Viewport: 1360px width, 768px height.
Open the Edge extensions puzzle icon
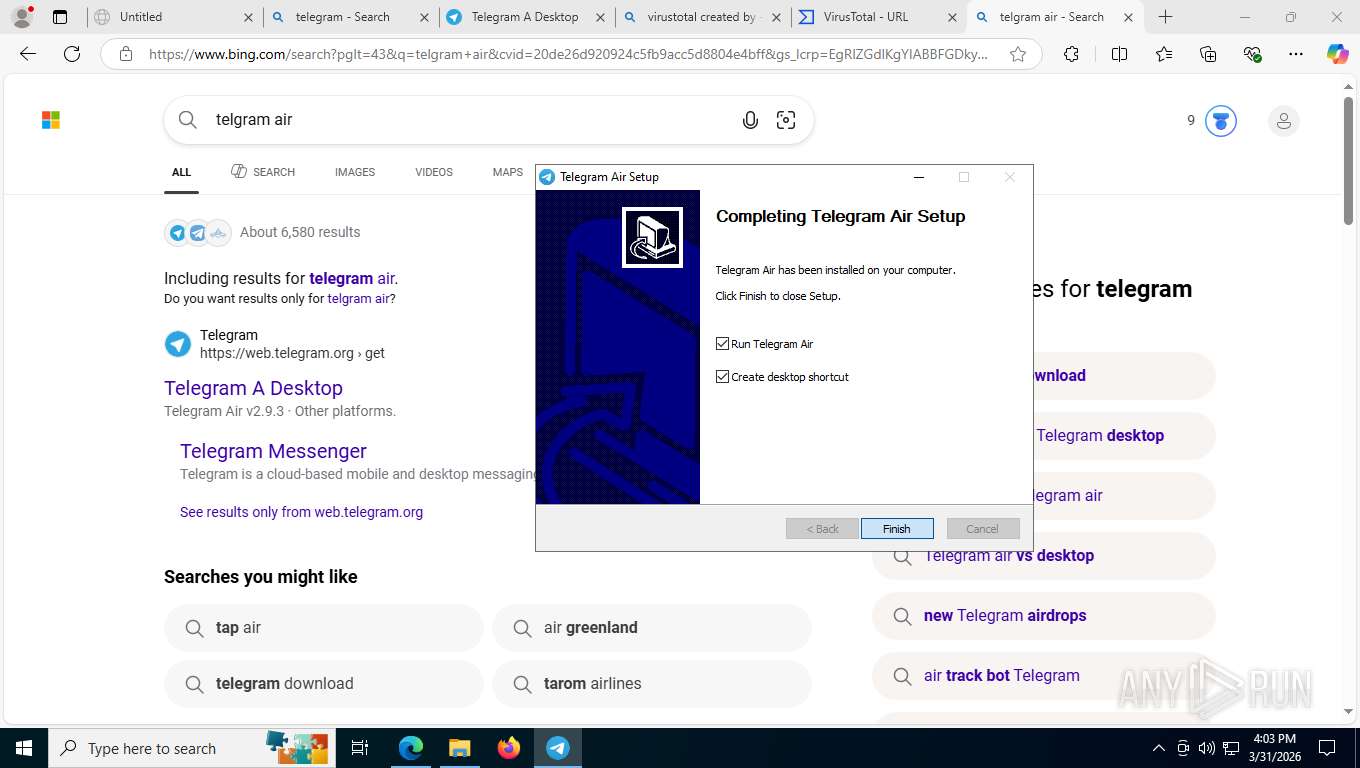coord(1071,54)
